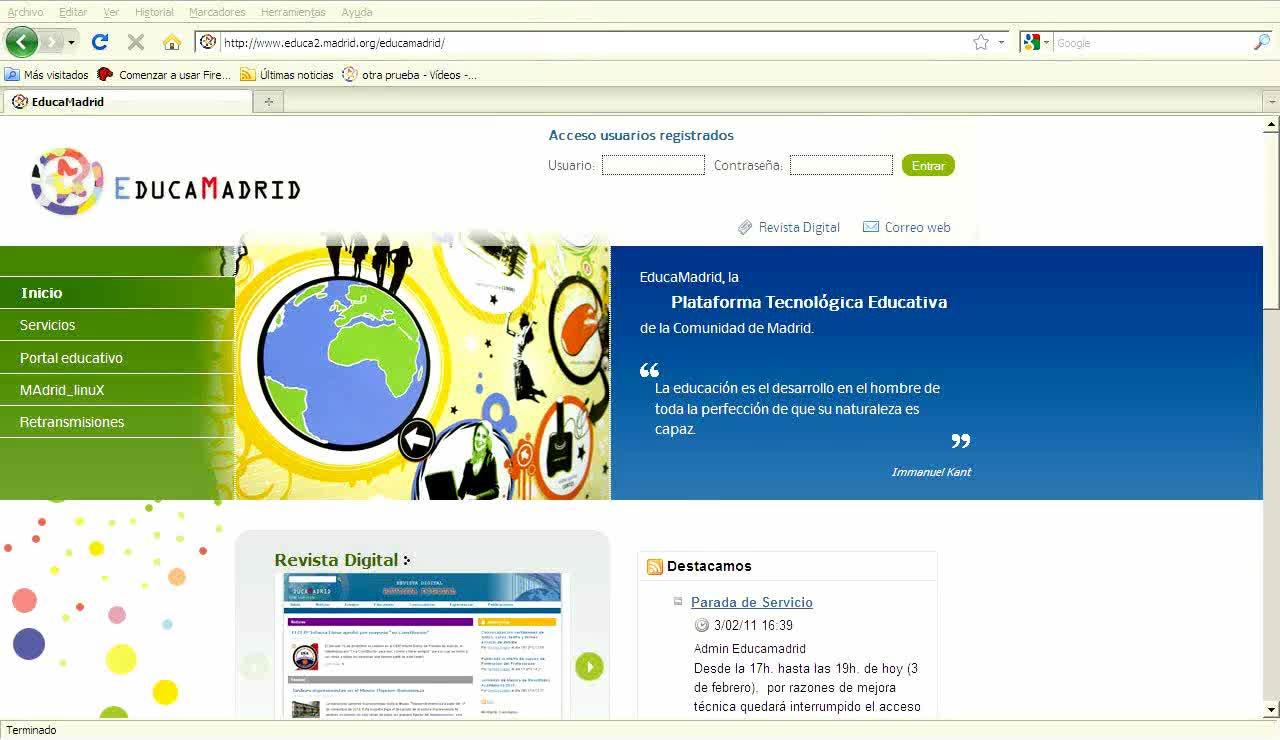Click the Admin Educamadrid author text
Screen dimensions: 1280x740
(x=750, y=649)
